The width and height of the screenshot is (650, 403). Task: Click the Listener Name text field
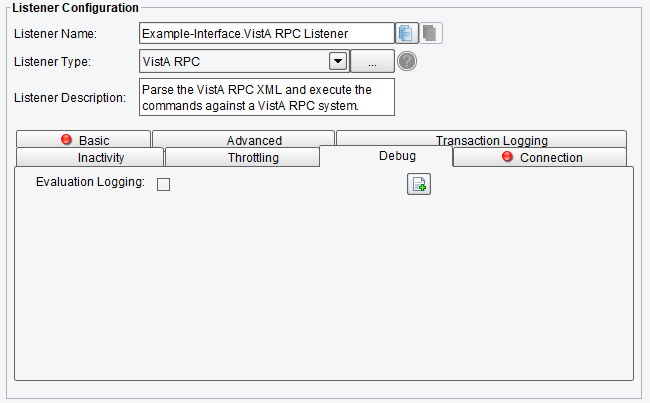267,33
